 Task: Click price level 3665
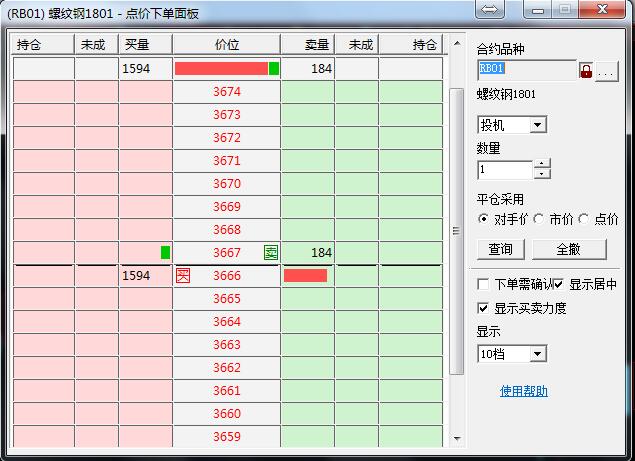click(x=227, y=299)
